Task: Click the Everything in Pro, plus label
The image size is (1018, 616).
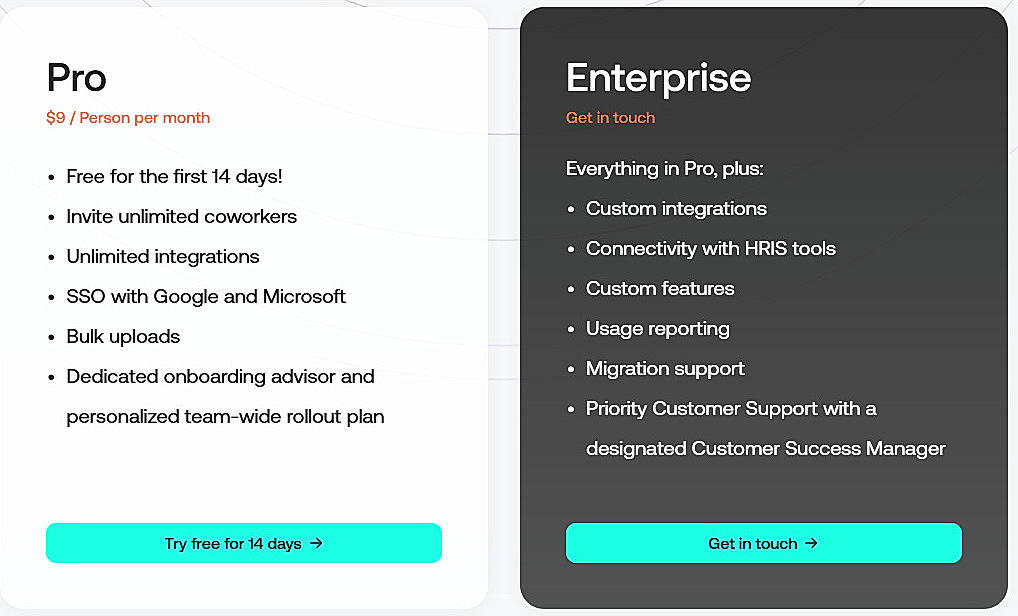Action: tap(665, 168)
